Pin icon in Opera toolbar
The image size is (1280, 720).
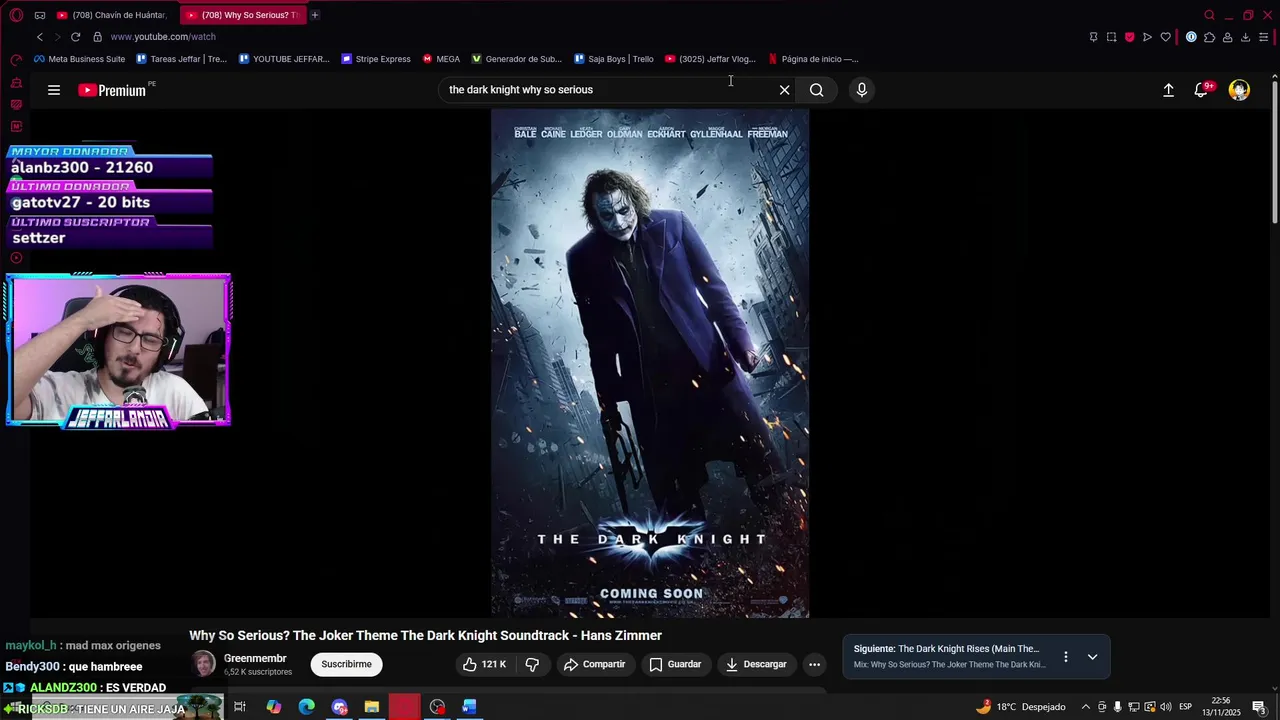coord(1093,37)
